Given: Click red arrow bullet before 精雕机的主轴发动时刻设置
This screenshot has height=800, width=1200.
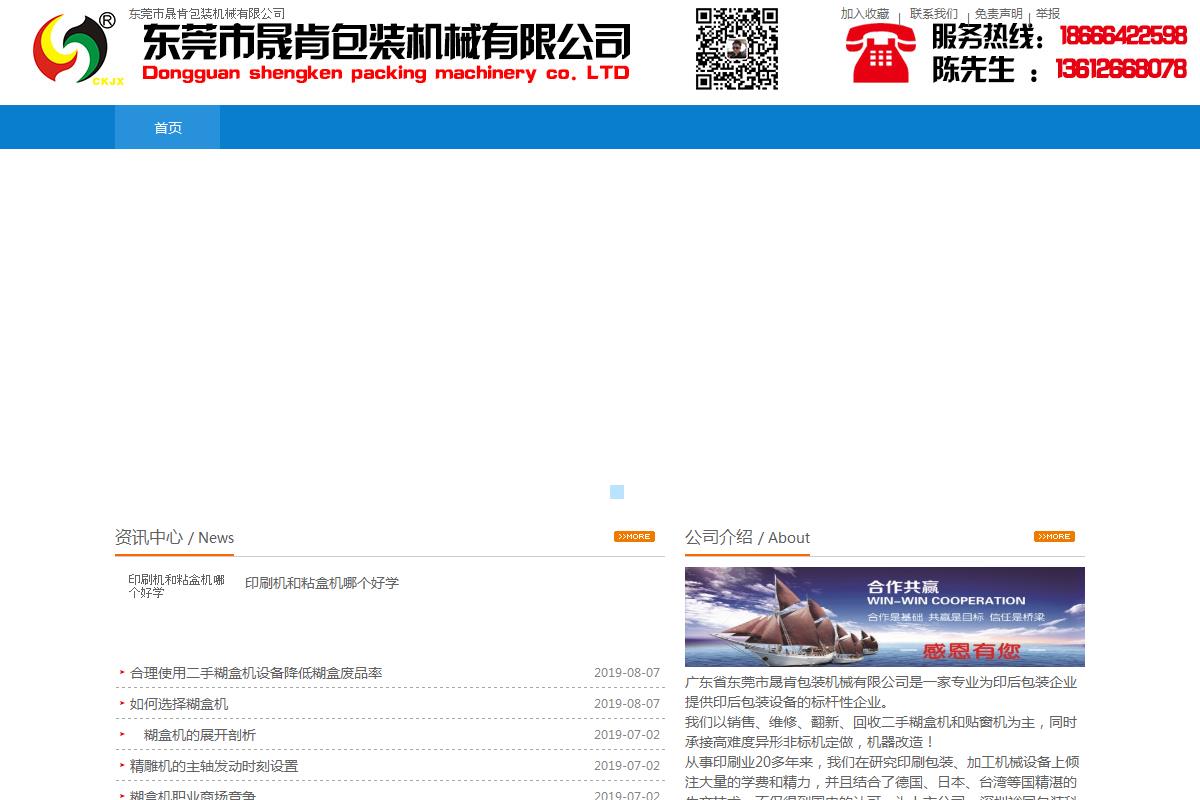Looking at the screenshot, I should pyautogui.click(x=122, y=765).
